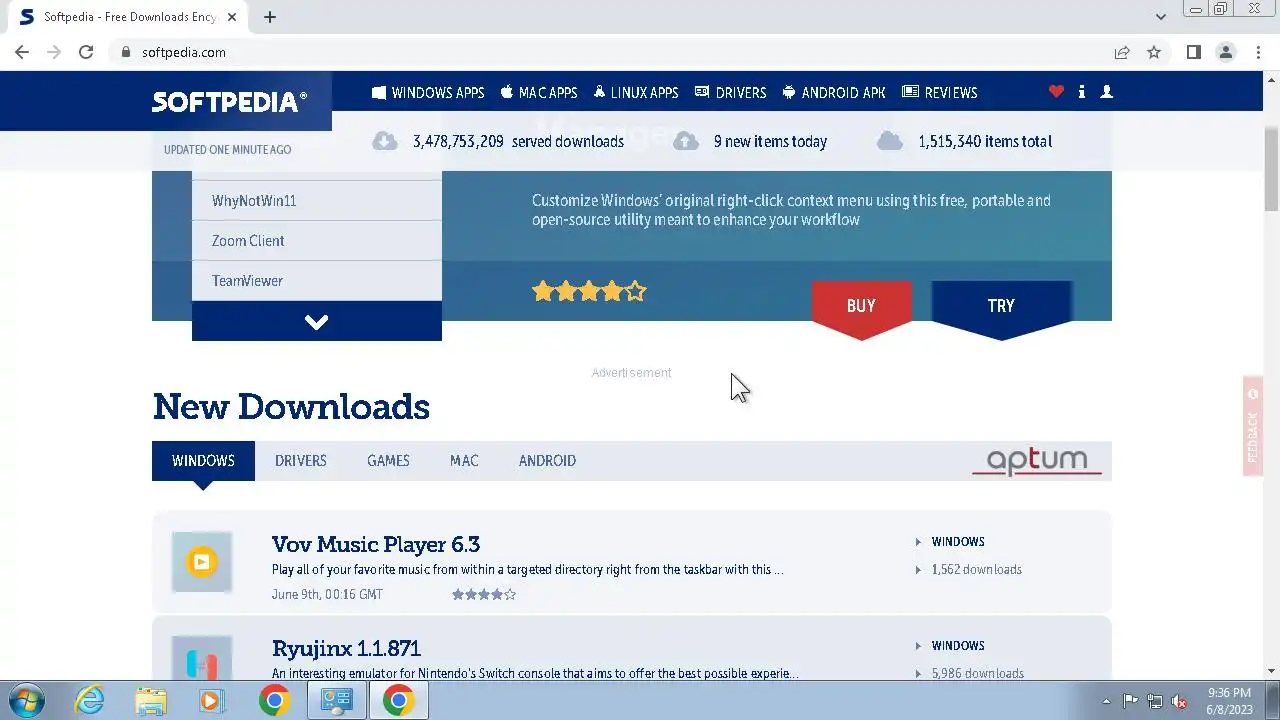The image size is (1280, 720).
Task: Click the aptum advertisement logo
Action: coord(1037,461)
